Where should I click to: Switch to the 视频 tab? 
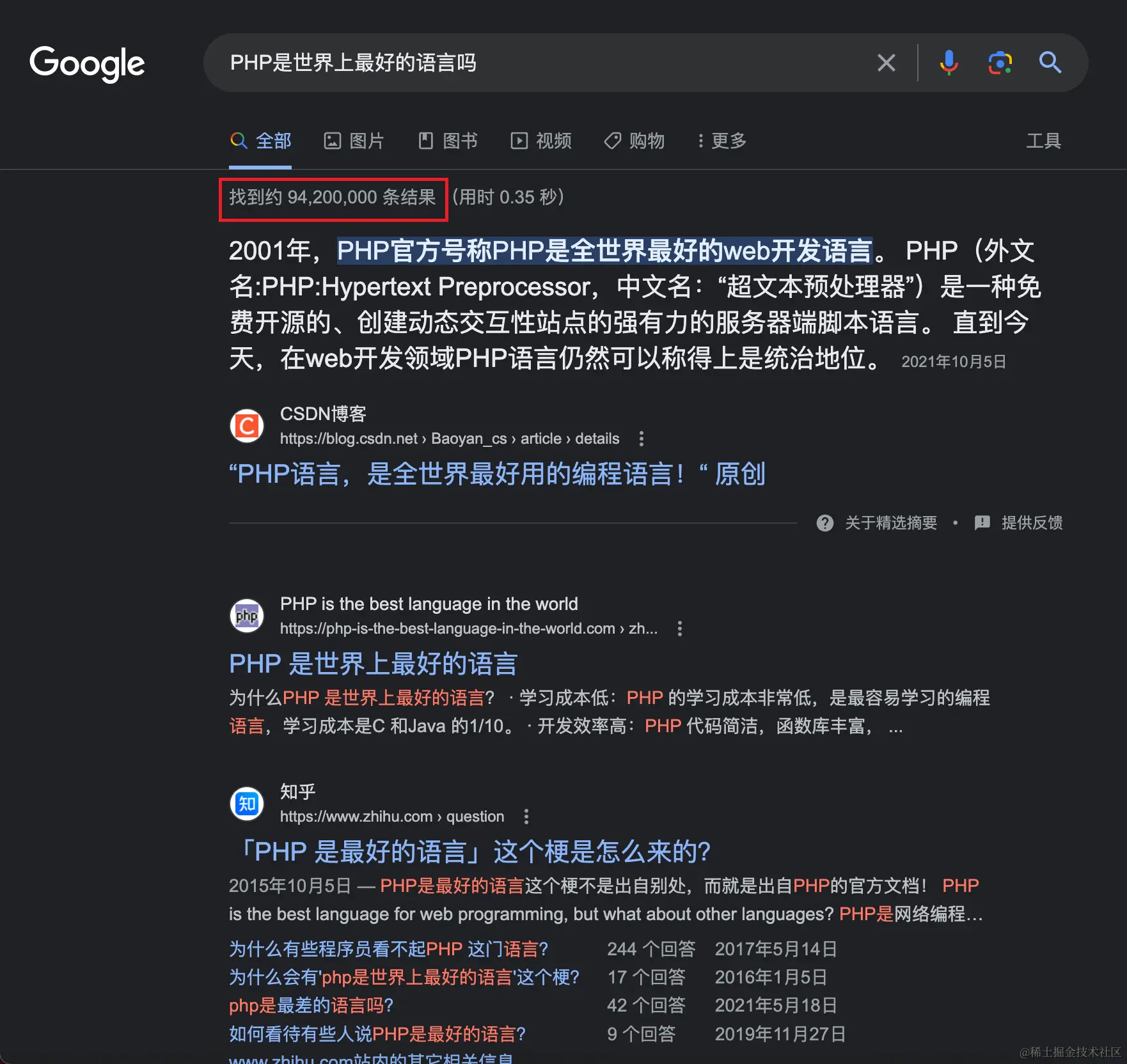click(x=541, y=141)
